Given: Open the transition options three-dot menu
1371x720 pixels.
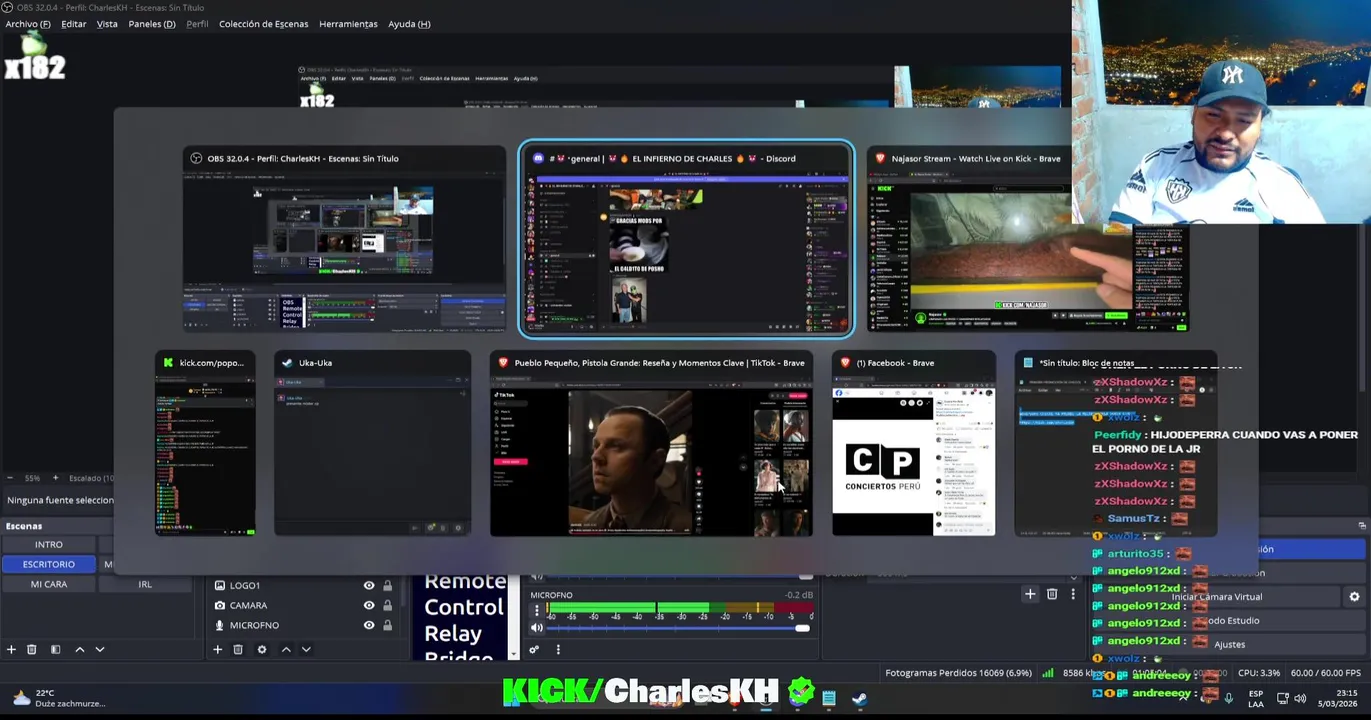Looking at the screenshot, I should 1073,594.
